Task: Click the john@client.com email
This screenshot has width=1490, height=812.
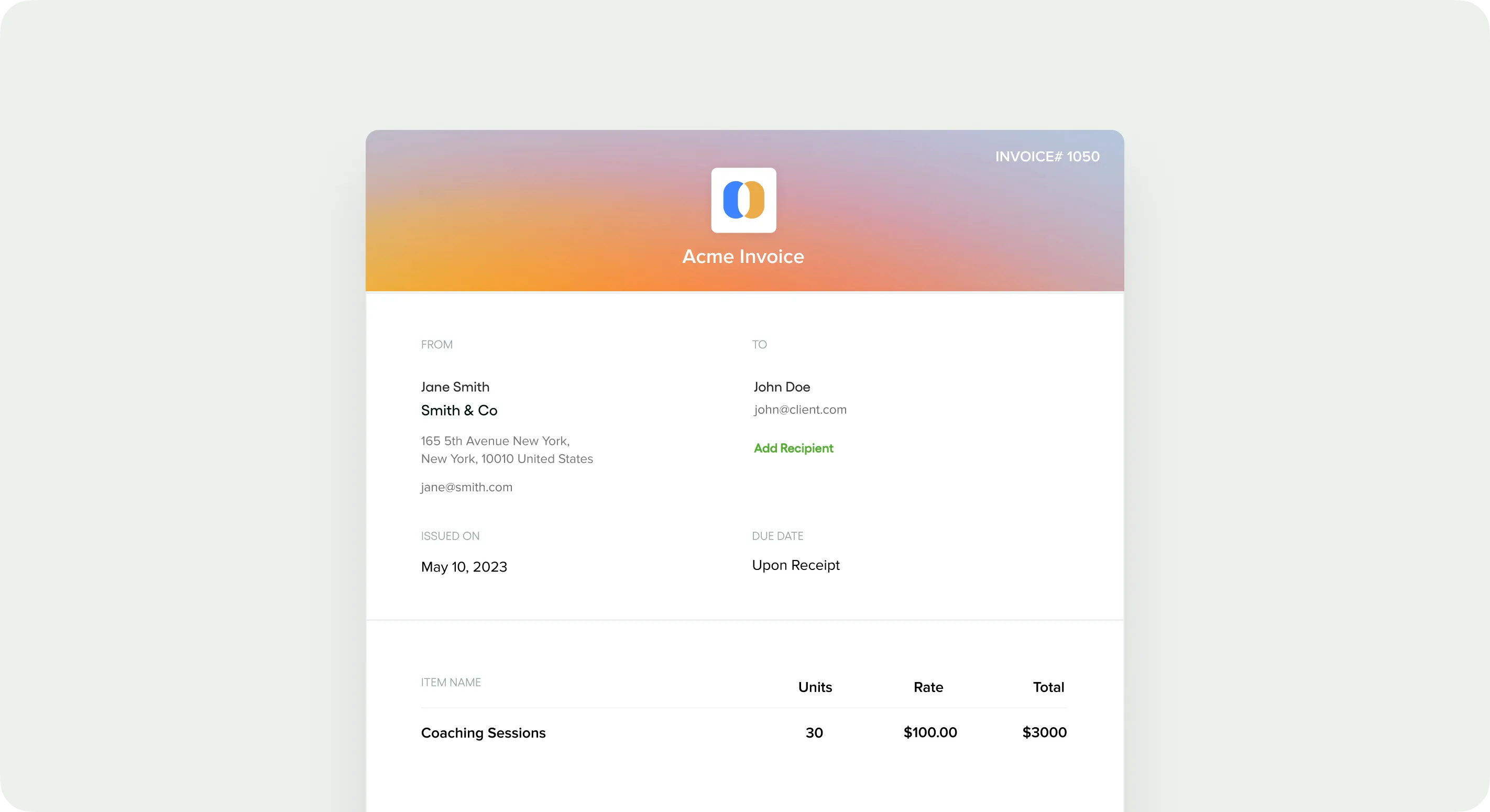Action: pyautogui.click(x=800, y=410)
